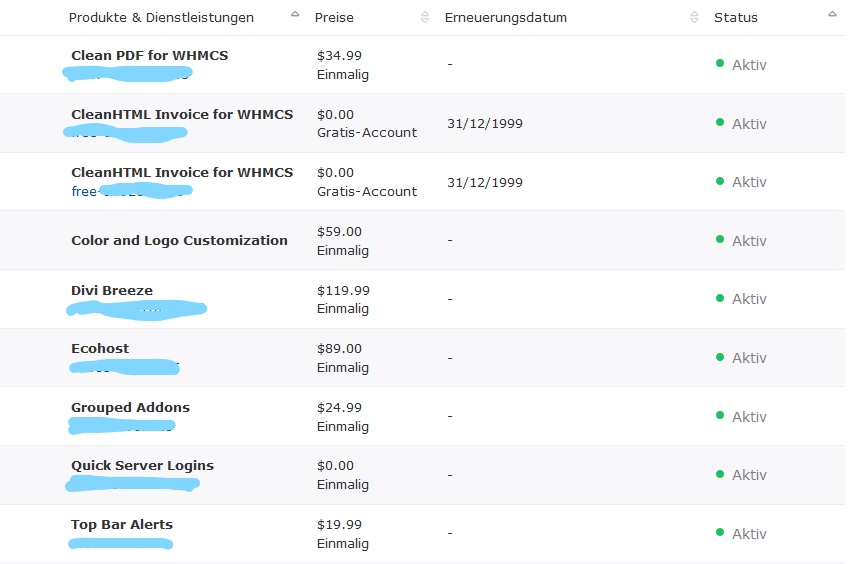Open the Ecohost product entry
852x564 pixels.
100,348
